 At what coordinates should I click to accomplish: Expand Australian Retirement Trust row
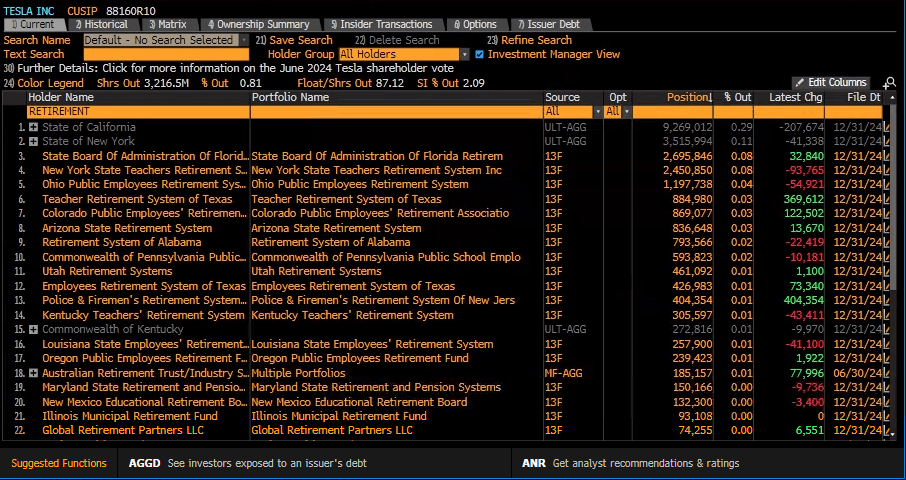click(x=34, y=373)
